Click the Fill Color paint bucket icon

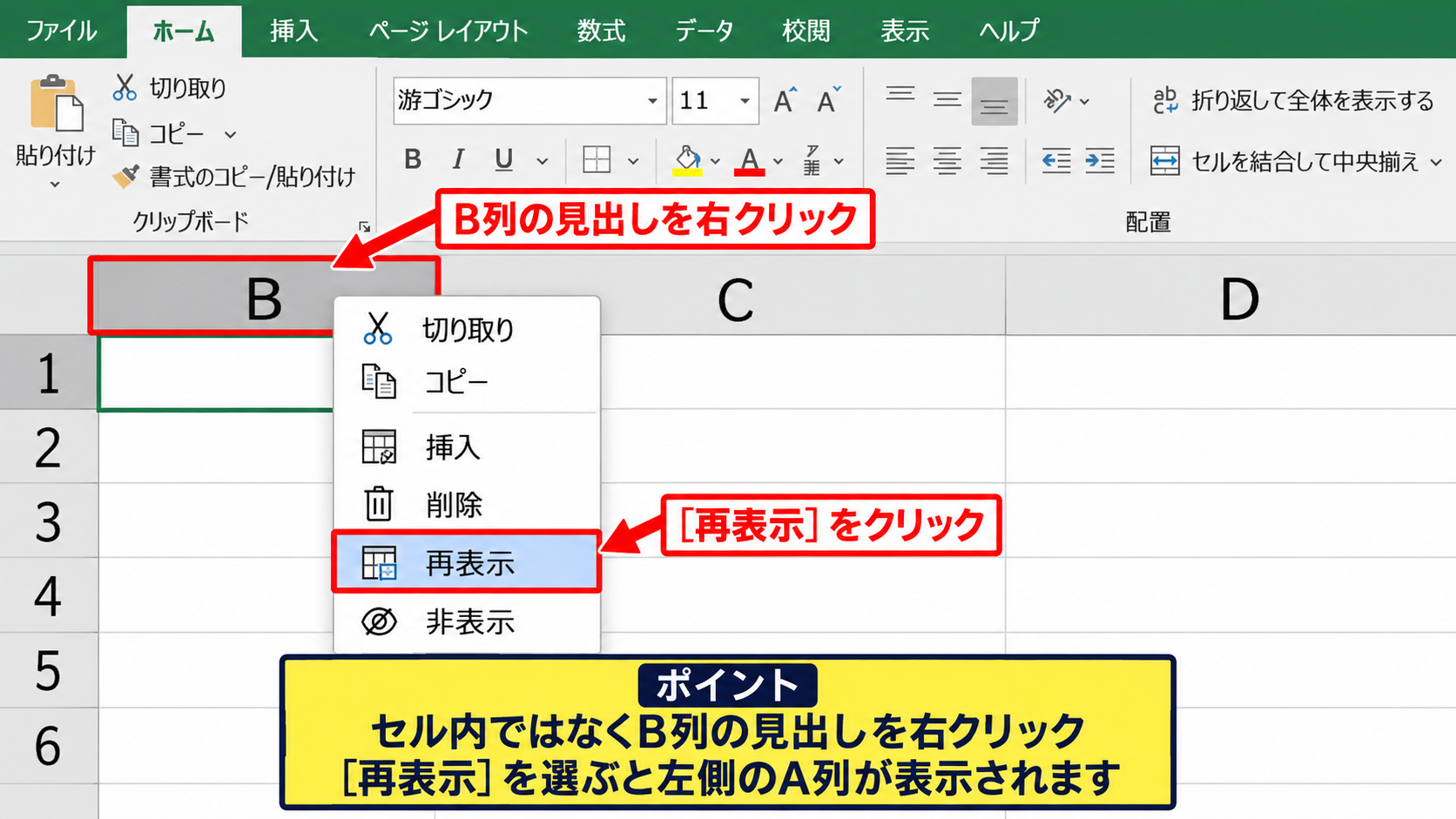(x=687, y=160)
